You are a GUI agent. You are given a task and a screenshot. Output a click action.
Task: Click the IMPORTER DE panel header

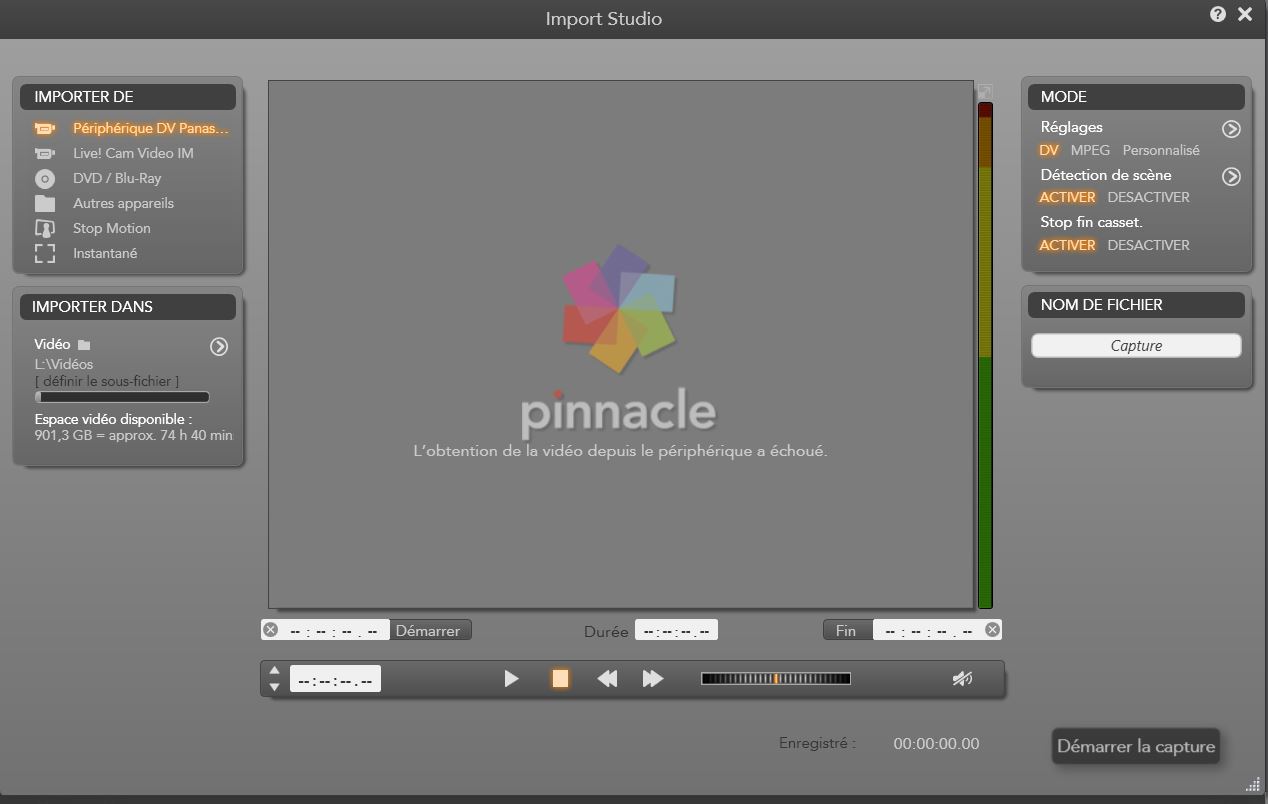click(128, 97)
